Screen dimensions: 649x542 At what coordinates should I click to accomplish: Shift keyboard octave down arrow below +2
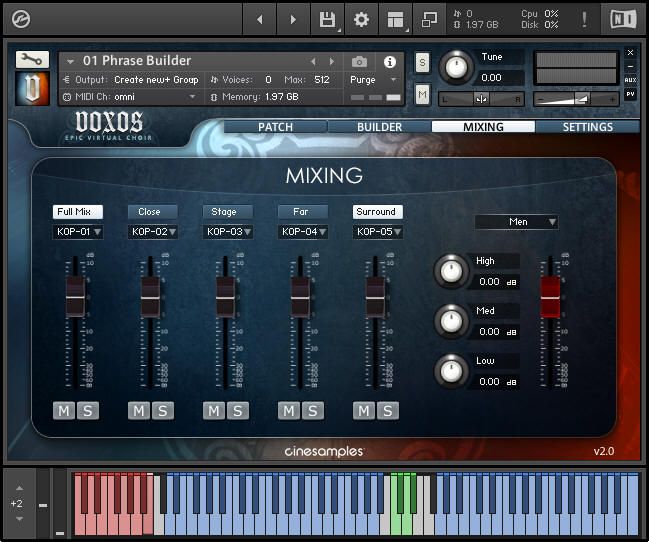(19, 518)
